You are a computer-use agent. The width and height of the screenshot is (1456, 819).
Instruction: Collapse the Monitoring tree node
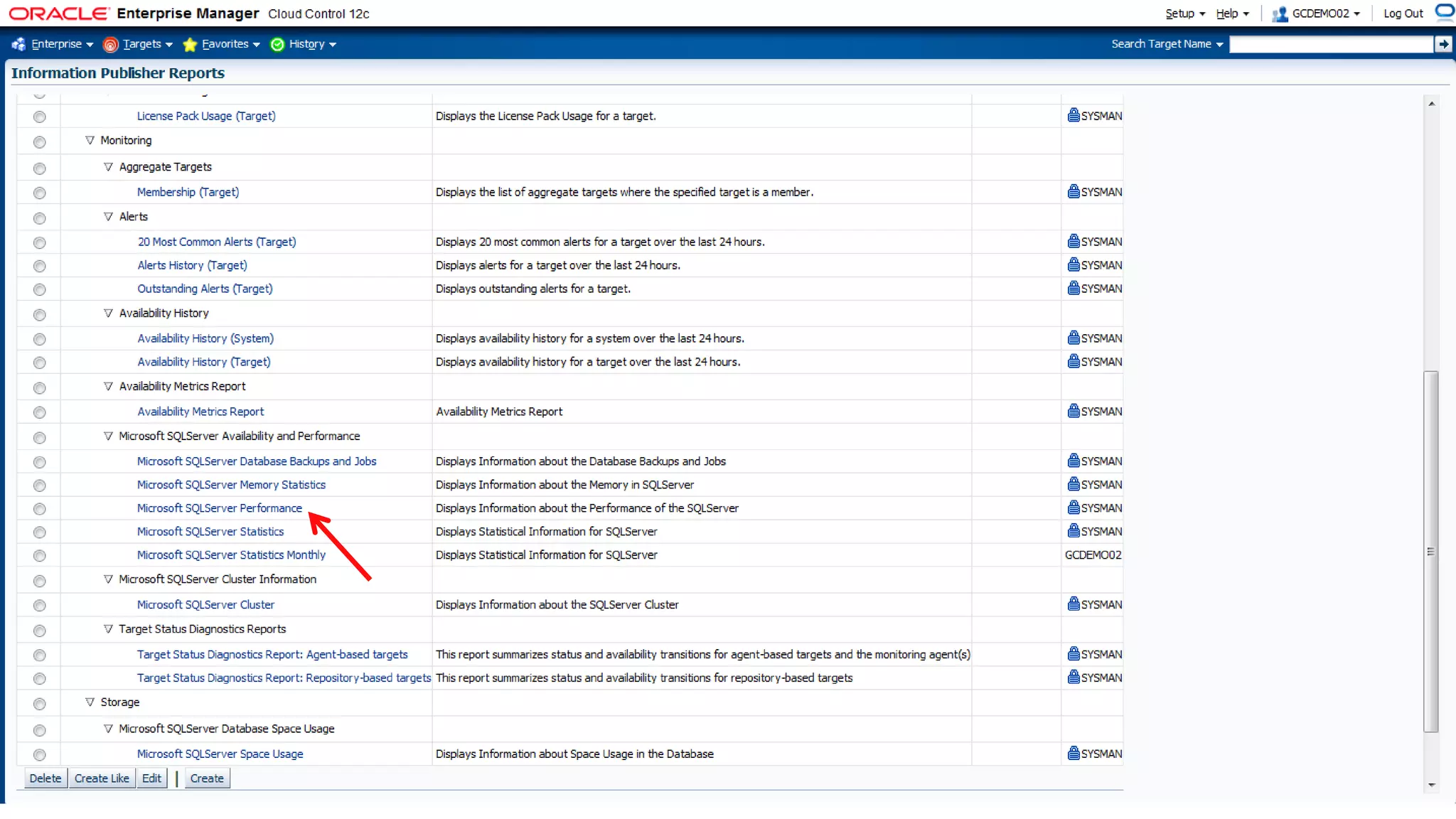[x=90, y=140]
